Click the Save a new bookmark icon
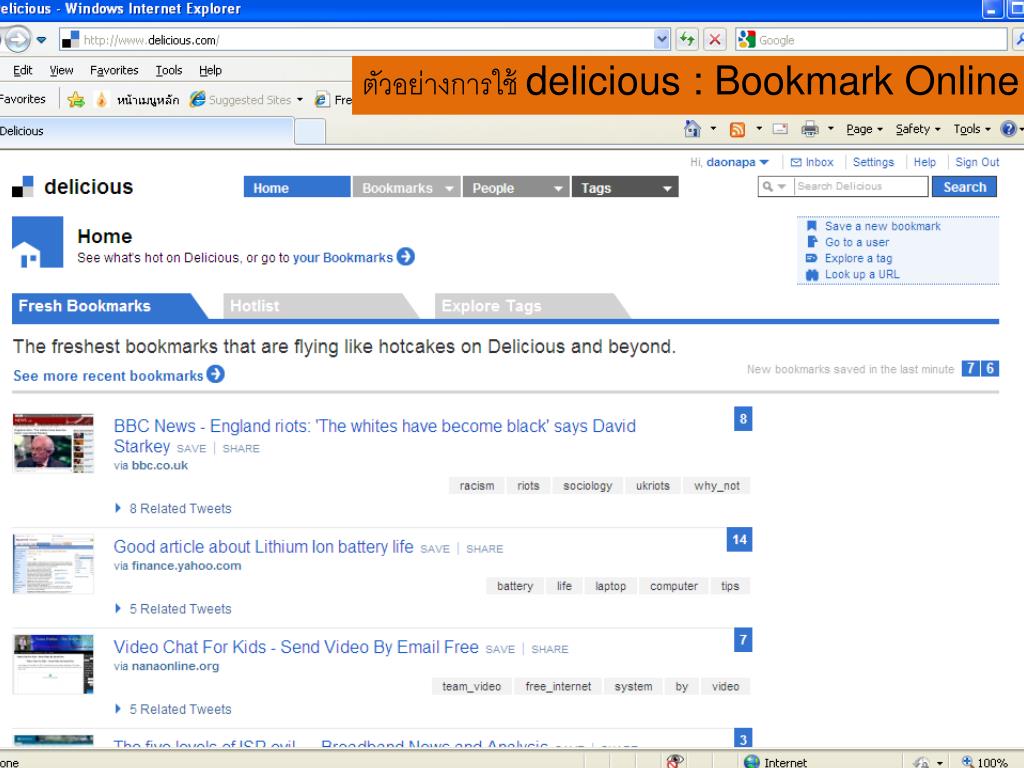The width and height of the screenshot is (1024, 768). [812, 226]
